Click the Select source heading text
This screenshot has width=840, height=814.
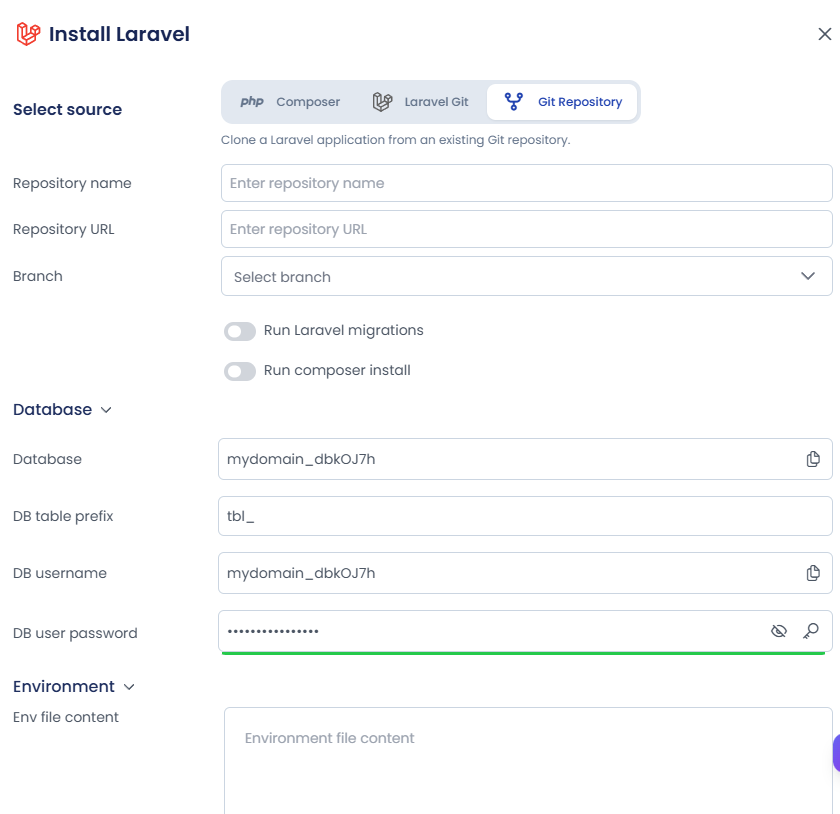[x=68, y=110]
